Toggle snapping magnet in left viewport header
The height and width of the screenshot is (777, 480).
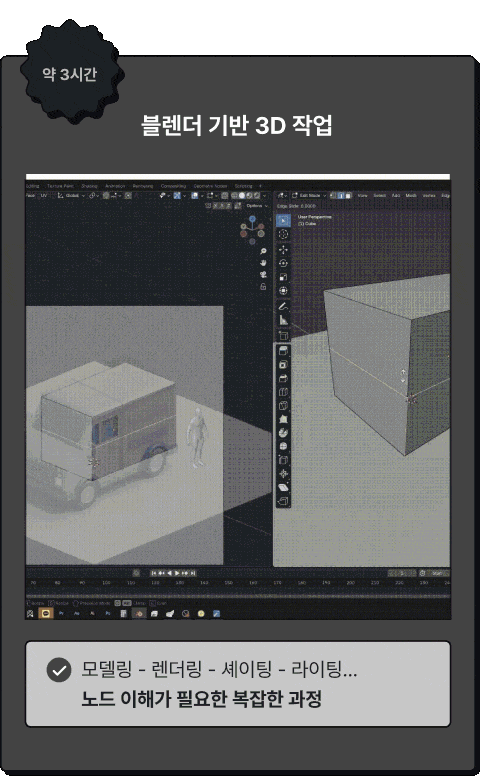pyautogui.click(x=106, y=196)
